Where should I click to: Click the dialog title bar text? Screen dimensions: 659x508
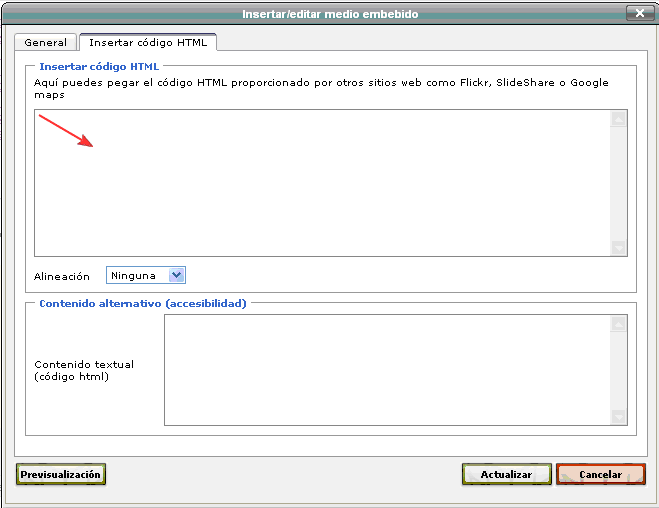pos(329,14)
